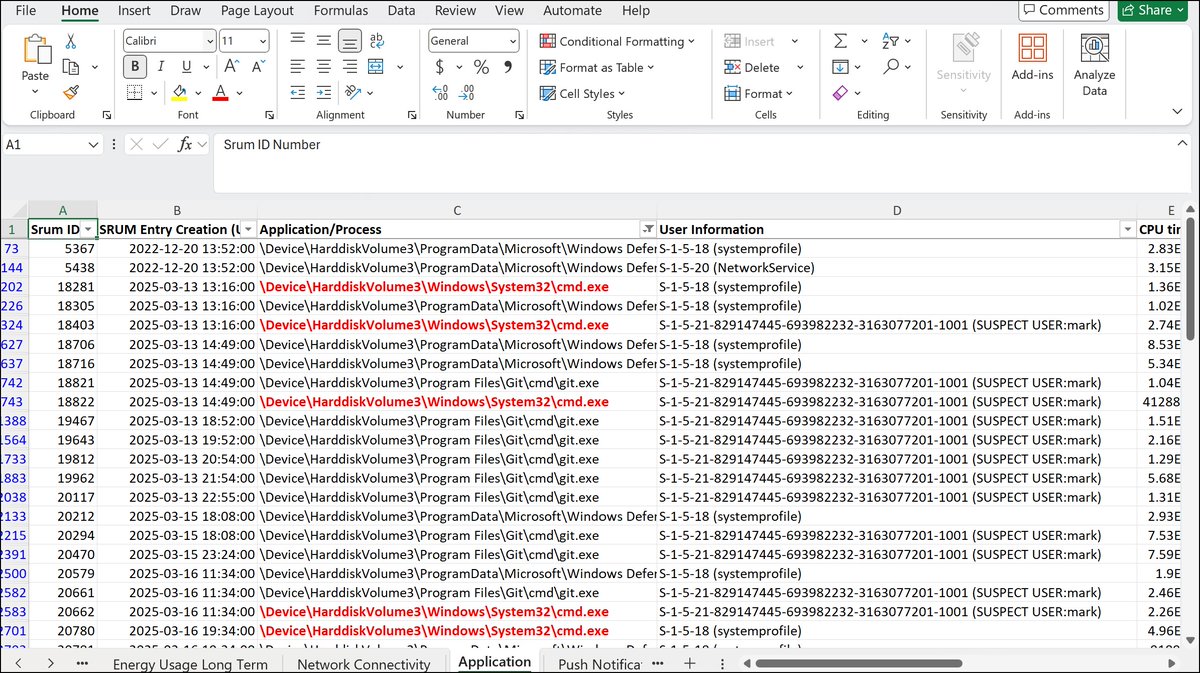Click the Cut scissors icon
Screen dimensions: 1200x673
click(71, 41)
